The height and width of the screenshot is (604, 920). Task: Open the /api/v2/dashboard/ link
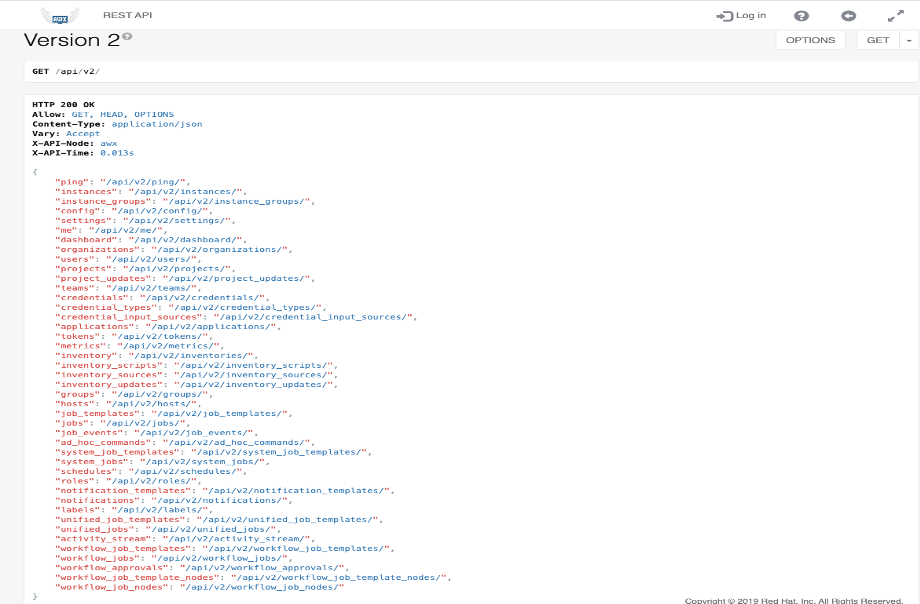[185, 239]
